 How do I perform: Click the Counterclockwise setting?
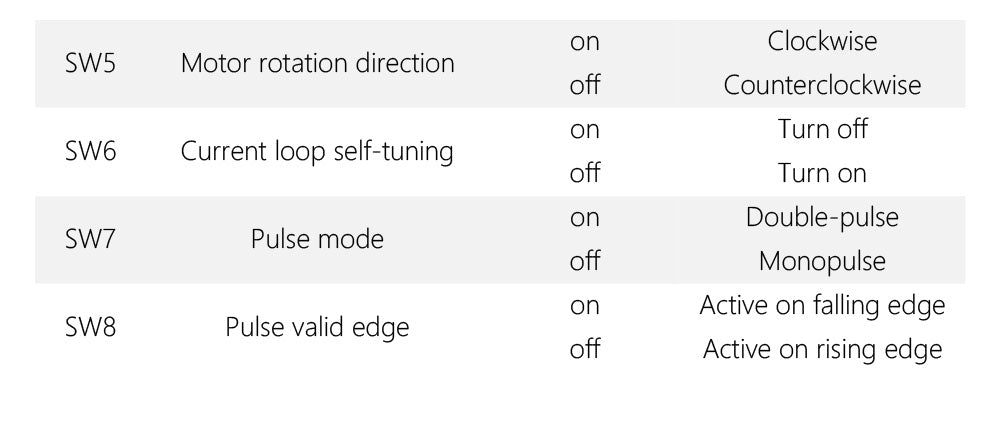point(822,85)
